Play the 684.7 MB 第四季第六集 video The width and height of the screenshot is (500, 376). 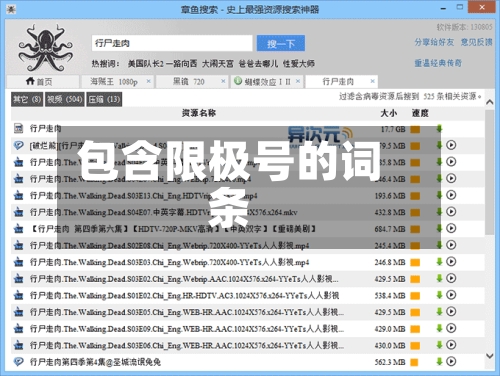pos(451,228)
